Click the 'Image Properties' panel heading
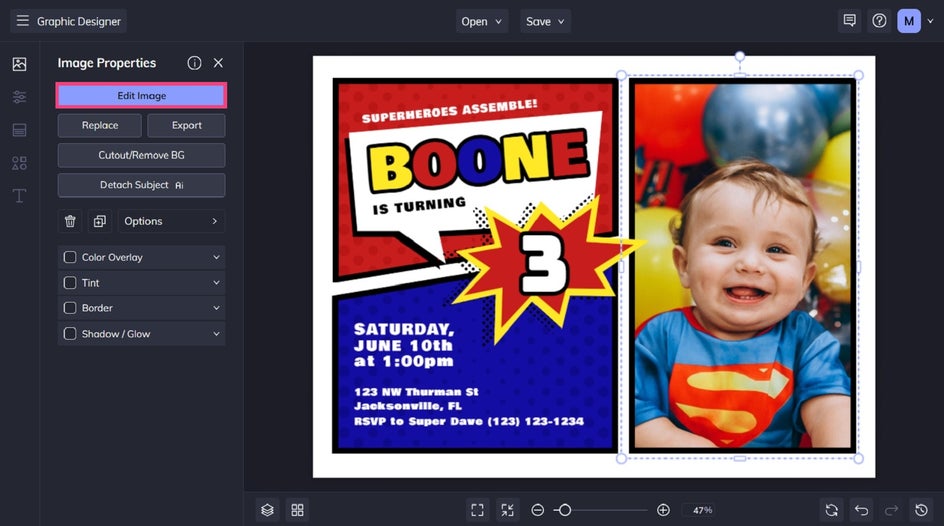 [107, 63]
